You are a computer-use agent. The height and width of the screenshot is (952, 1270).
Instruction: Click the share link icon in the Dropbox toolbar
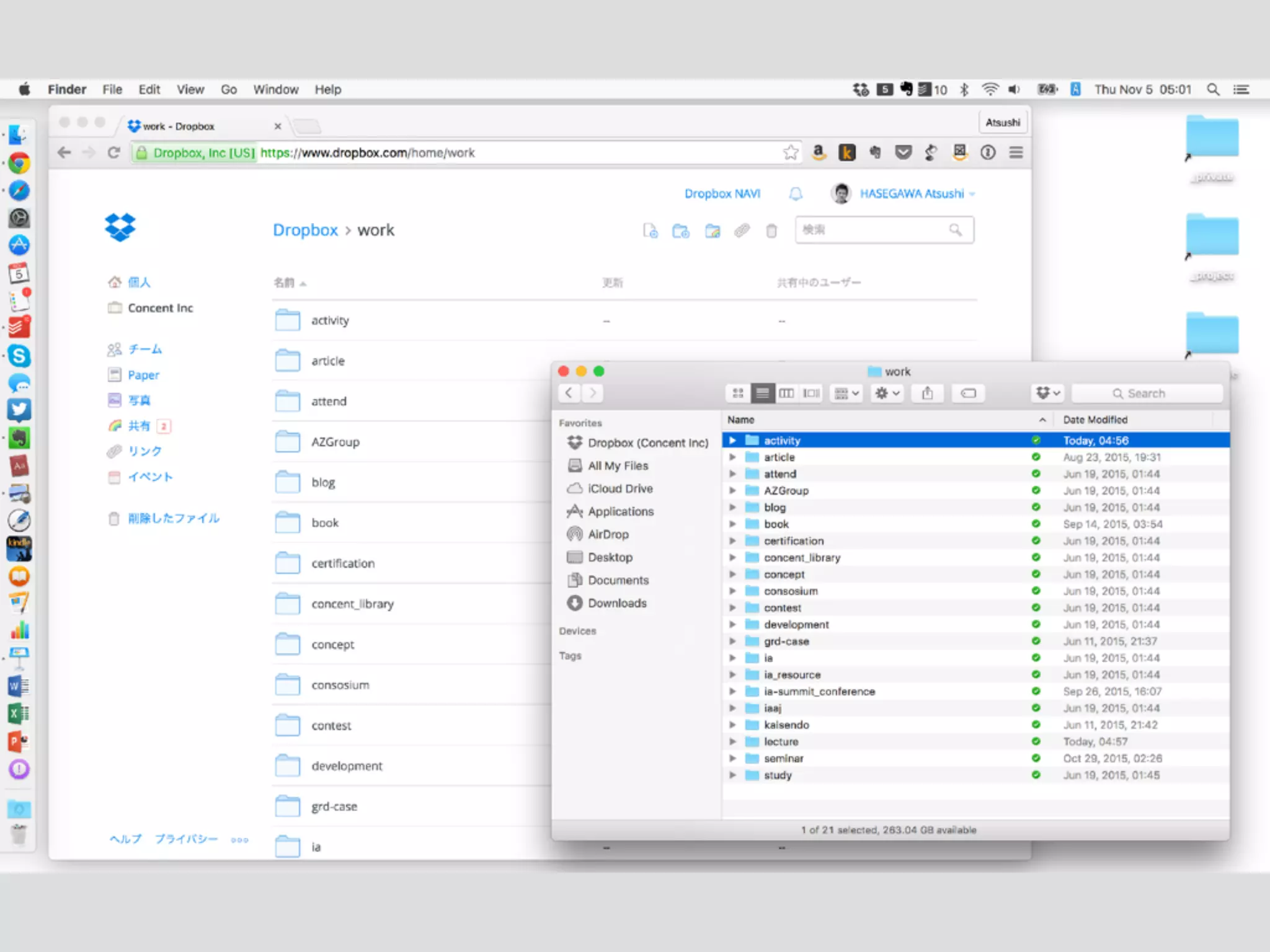click(742, 231)
